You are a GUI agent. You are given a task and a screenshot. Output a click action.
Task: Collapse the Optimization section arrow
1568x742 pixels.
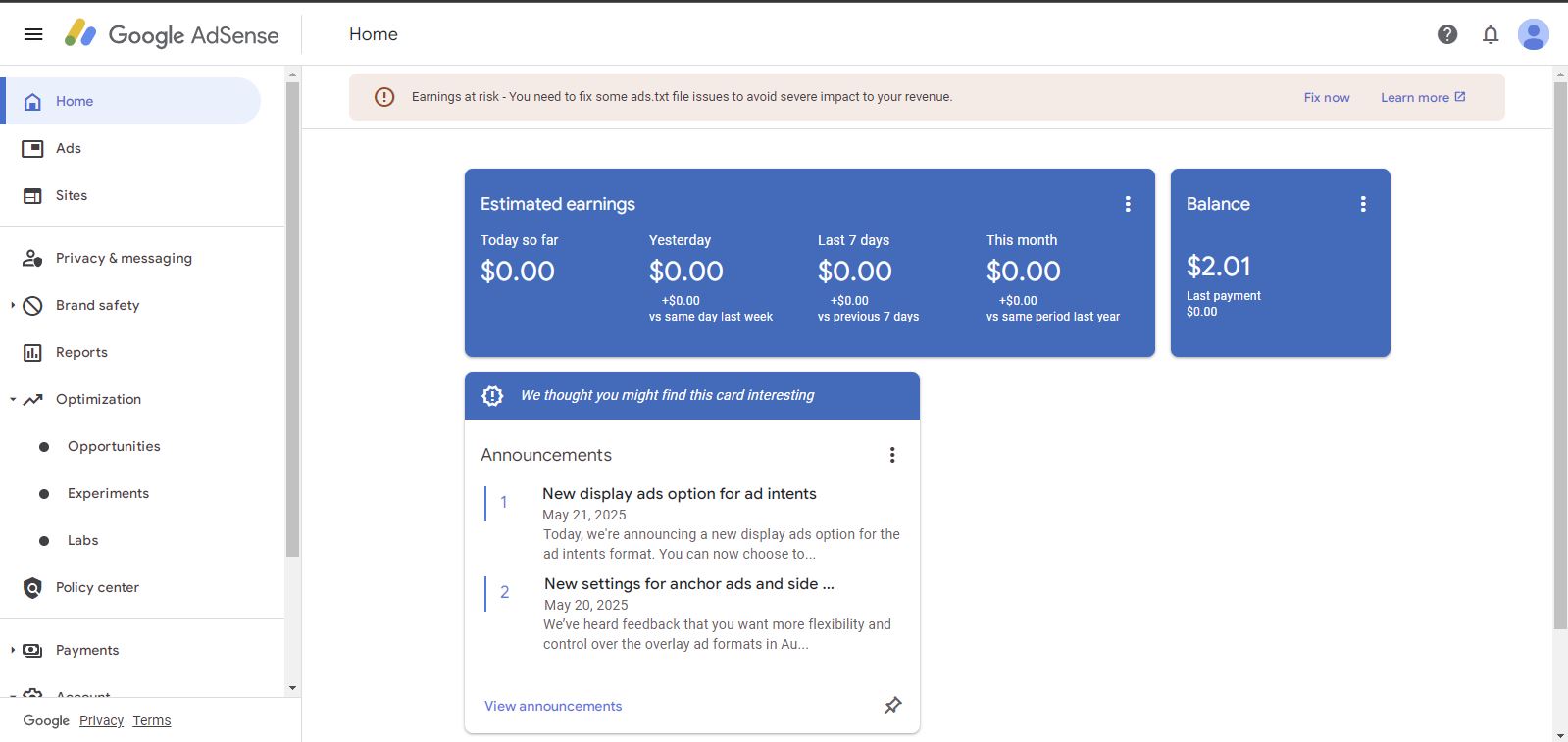pyautogui.click(x=12, y=399)
